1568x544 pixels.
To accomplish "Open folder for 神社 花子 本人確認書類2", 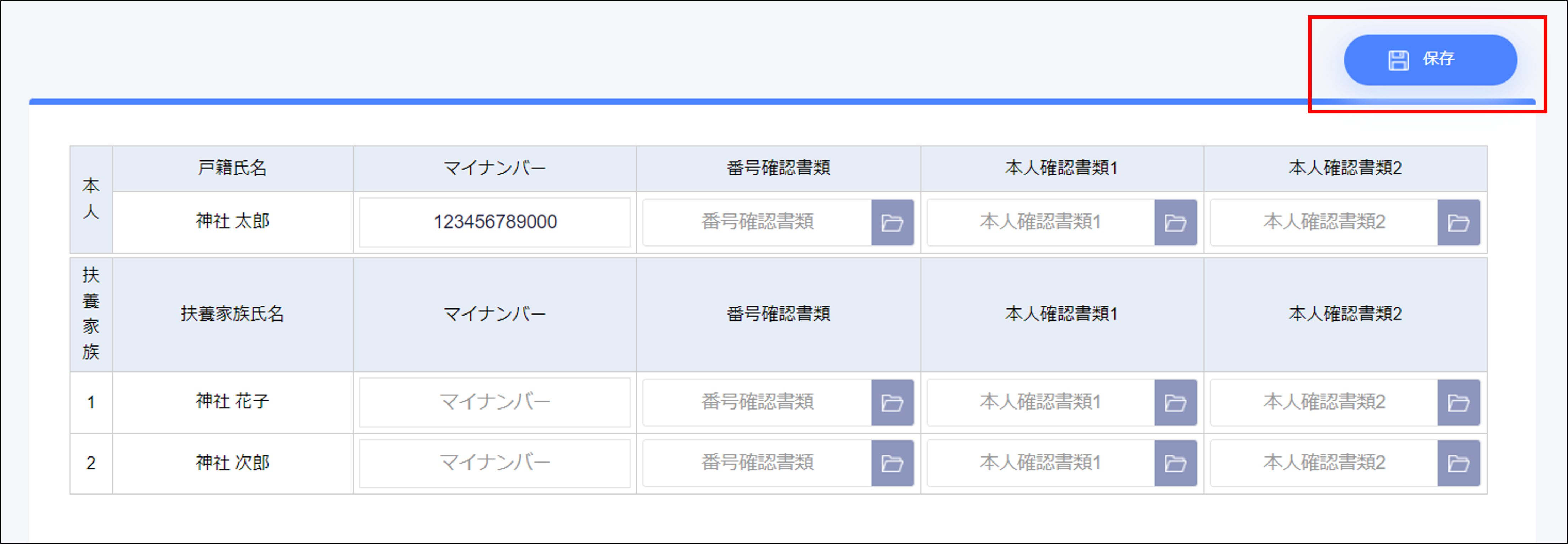I will pos(1458,403).
